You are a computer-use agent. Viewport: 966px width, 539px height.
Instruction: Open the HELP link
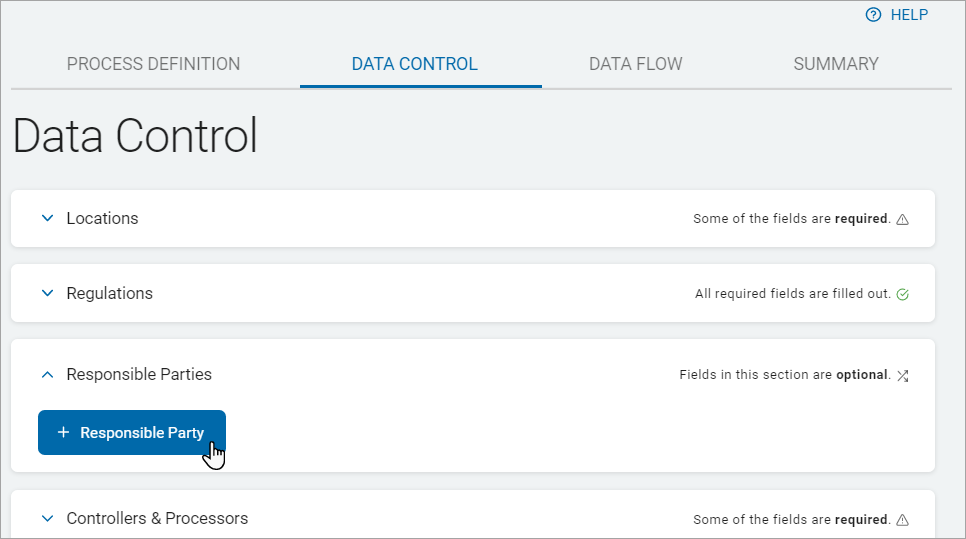tap(909, 15)
